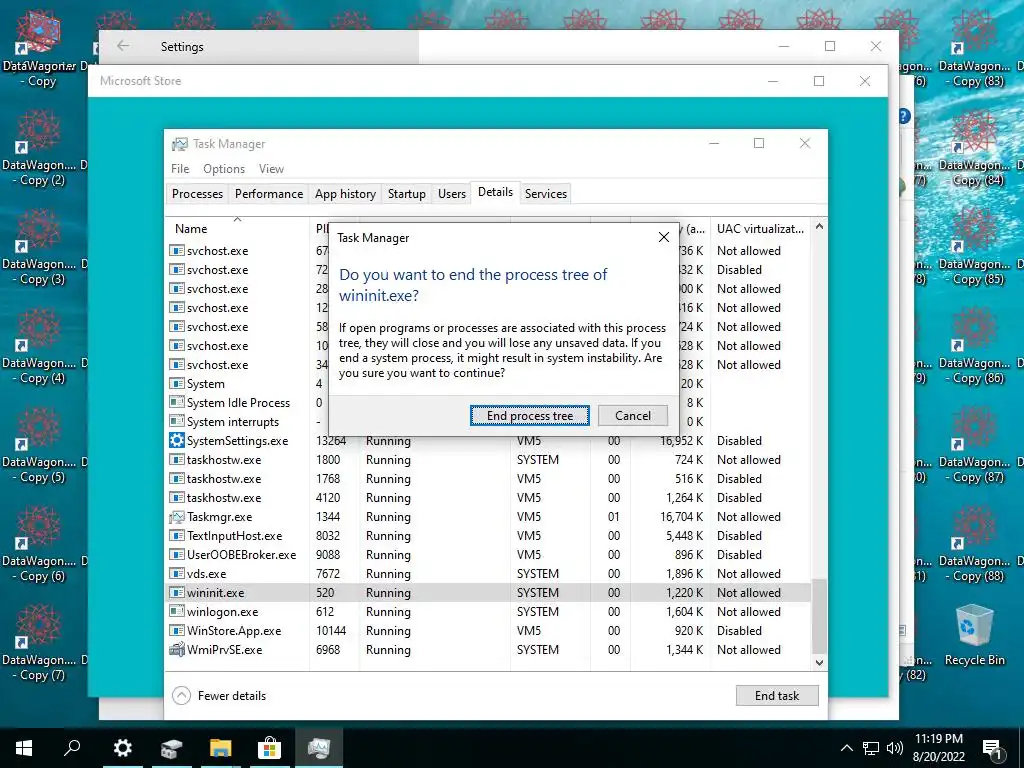1024x768 pixels.
Task: Click PID 4120 of taskhostw.exe
Action: click(328, 498)
